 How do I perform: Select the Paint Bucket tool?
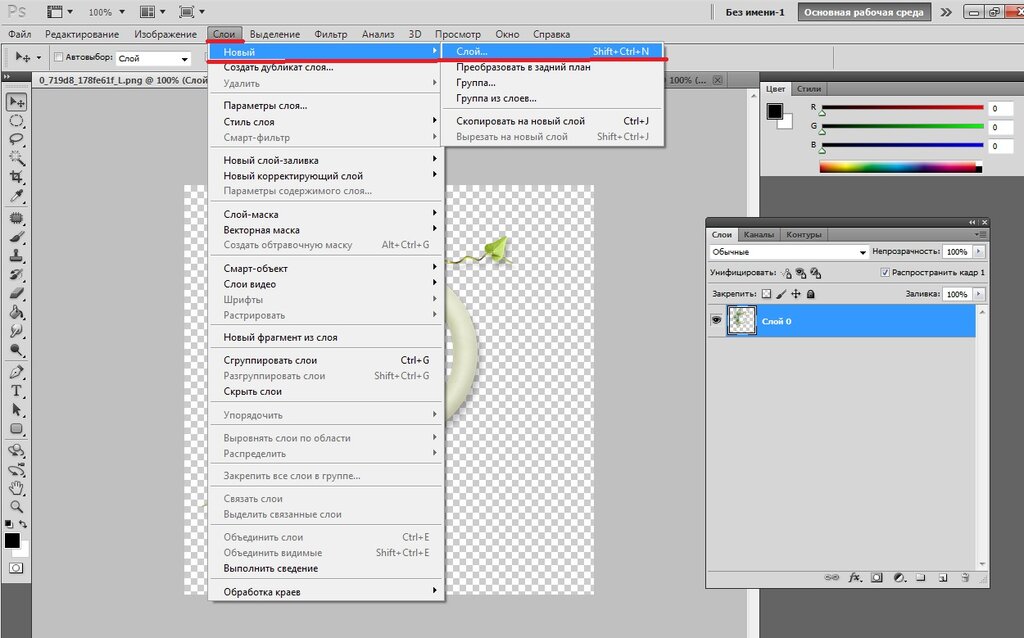point(16,312)
